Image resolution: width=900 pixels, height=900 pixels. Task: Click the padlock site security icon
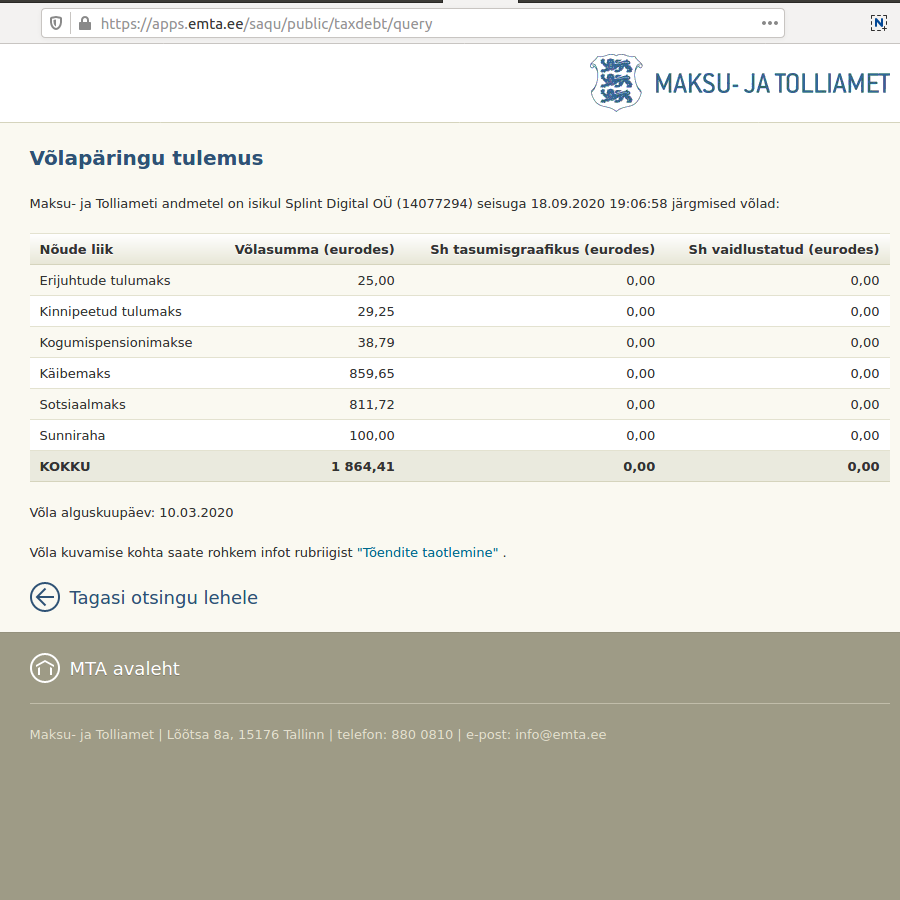tap(85, 24)
